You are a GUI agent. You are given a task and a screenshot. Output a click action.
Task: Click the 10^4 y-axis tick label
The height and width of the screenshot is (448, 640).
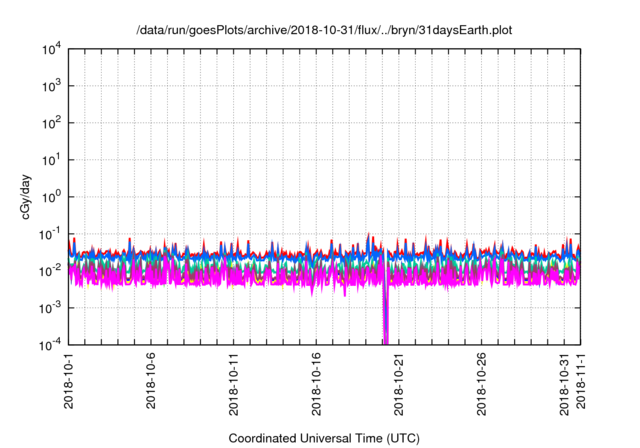(51, 49)
